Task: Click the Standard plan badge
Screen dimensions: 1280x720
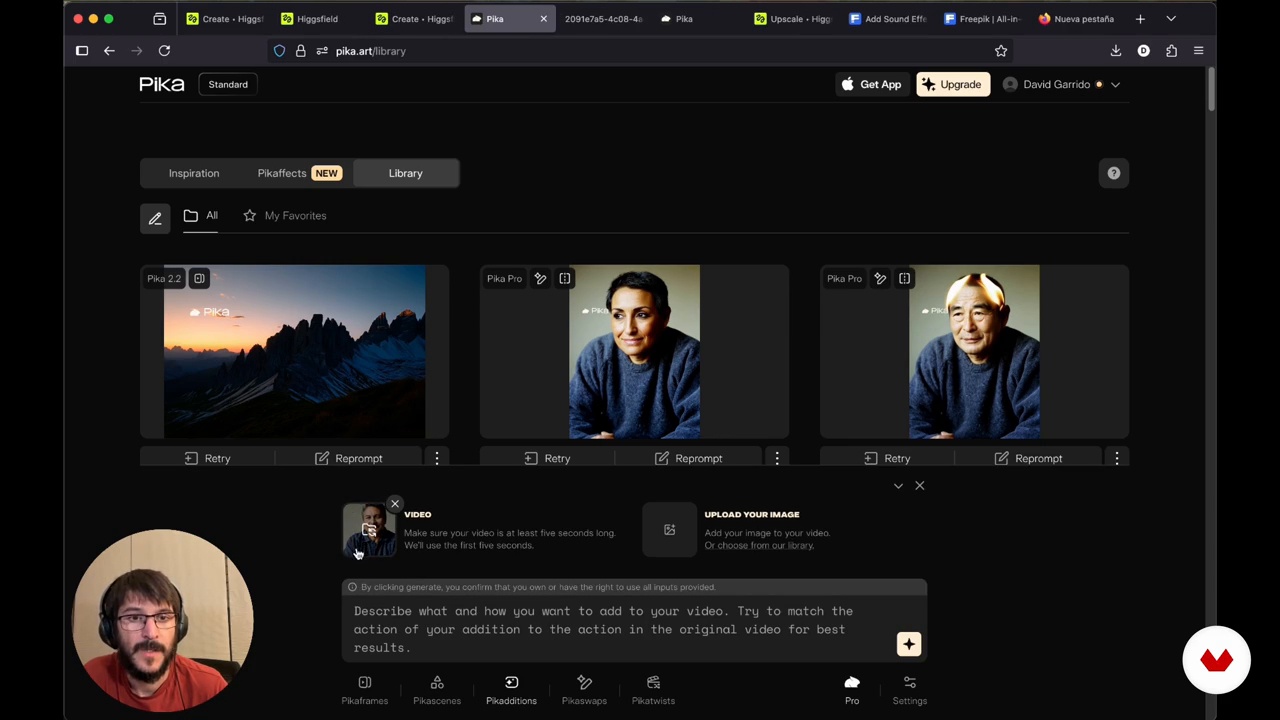Action: (x=228, y=84)
